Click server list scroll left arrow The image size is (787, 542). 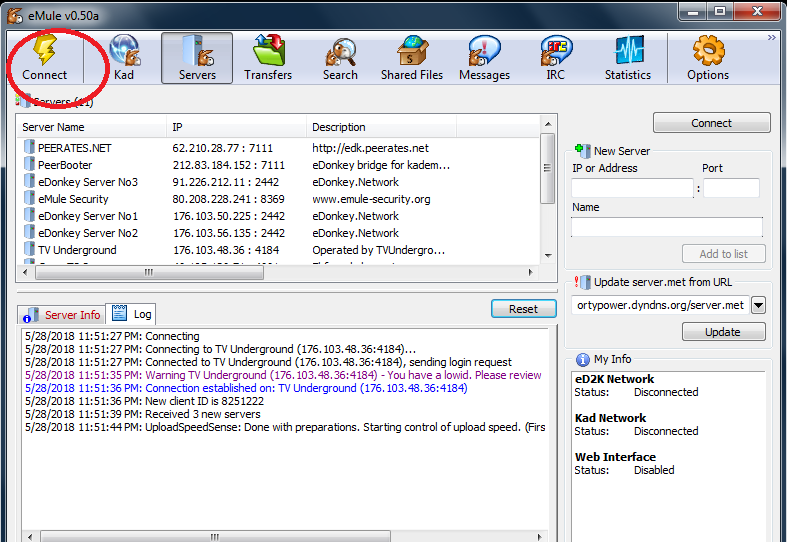[26, 273]
